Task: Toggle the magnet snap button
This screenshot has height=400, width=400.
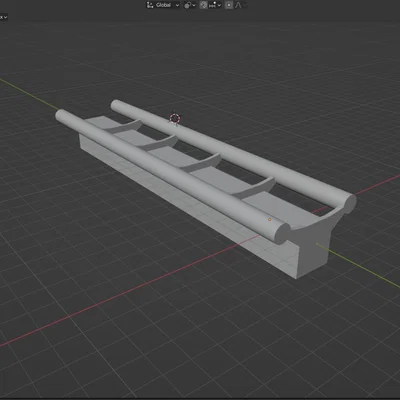Action: pos(203,5)
